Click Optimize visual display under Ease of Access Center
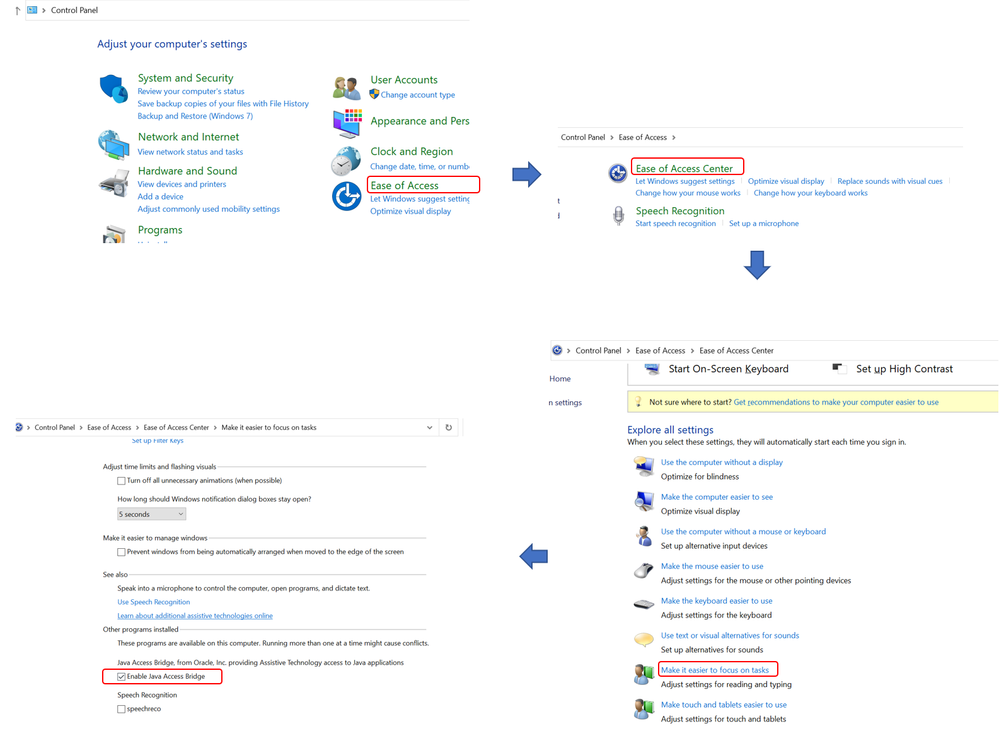This screenshot has height=751, width=999. coord(786,182)
